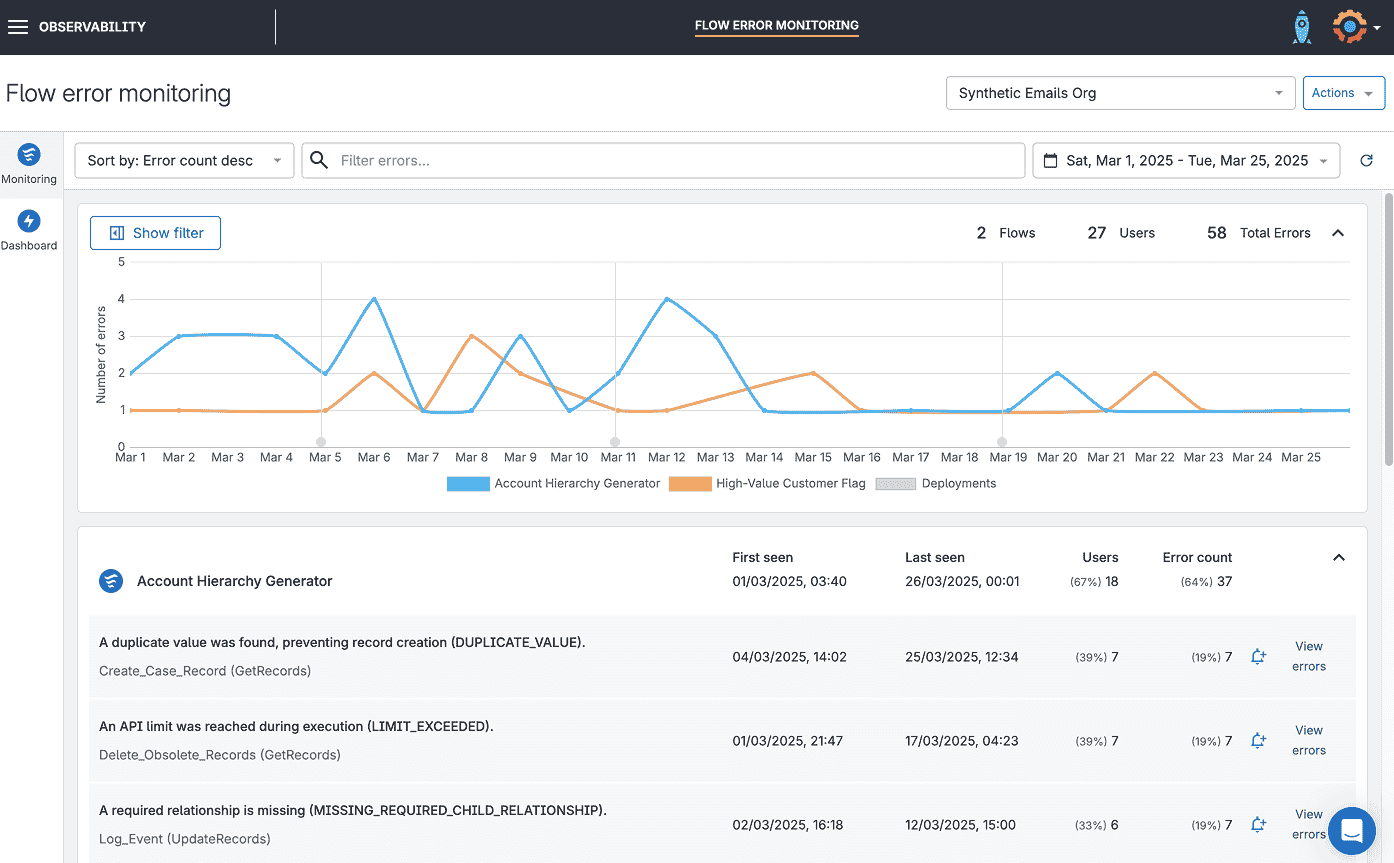This screenshot has height=863, width=1394.
Task: Add alert for LIMIT_EXCEEDED error
Action: 1259,741
